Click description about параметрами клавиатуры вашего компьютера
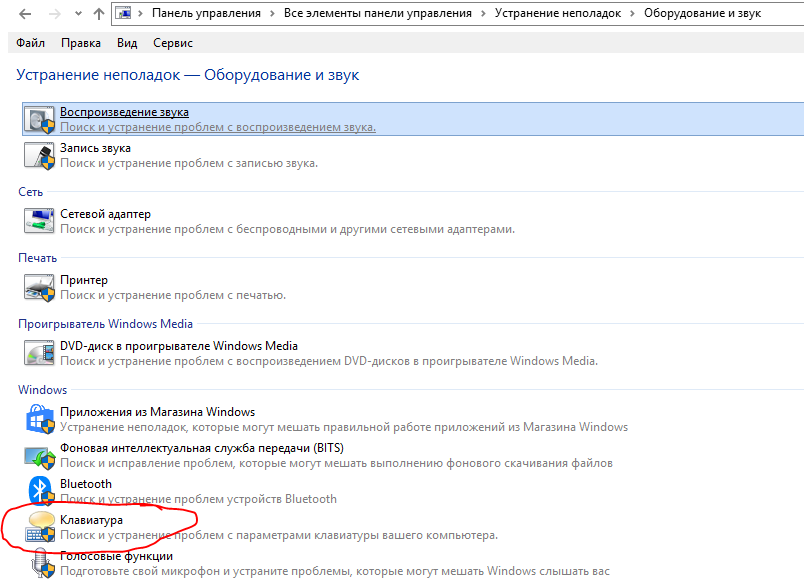The width and height of the screenshot is (804, 579). (x=279, y=535)
